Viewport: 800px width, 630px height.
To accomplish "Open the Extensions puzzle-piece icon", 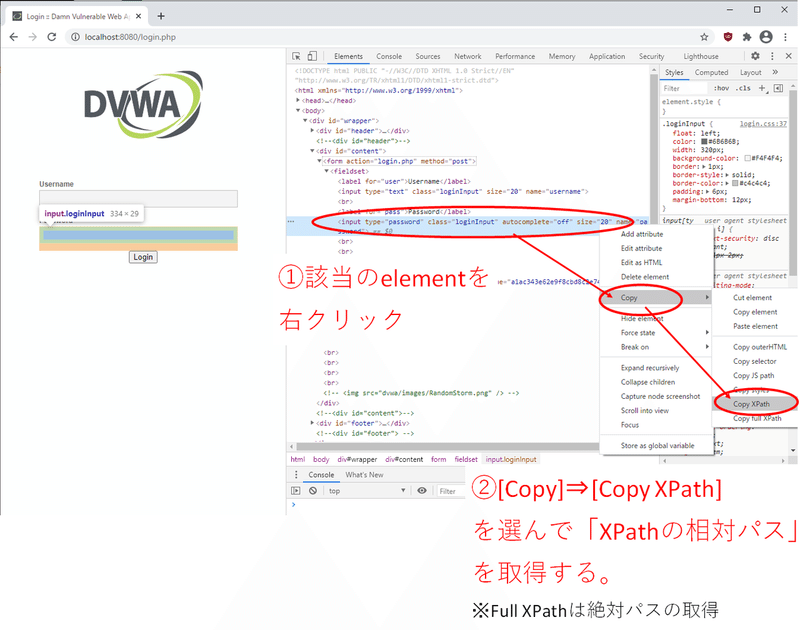I will coord(747,37).
